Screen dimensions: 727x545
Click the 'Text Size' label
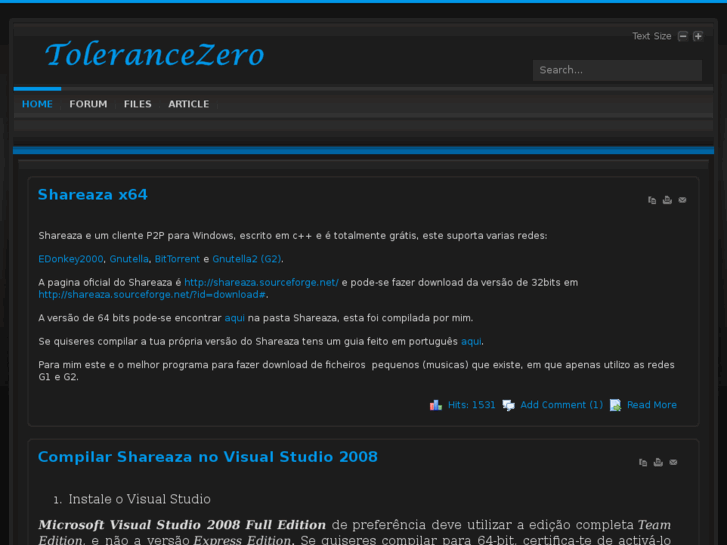[652, 36]
